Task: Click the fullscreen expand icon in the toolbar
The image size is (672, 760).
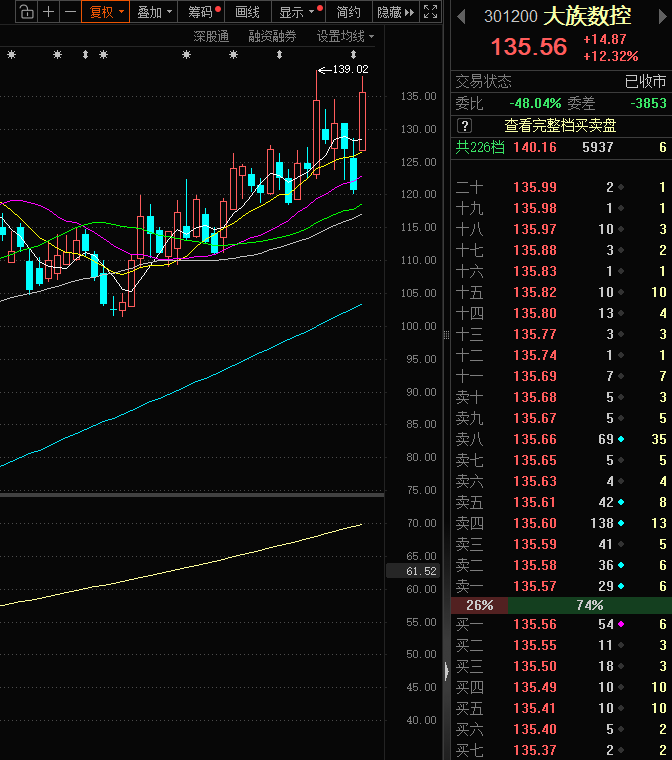Action: 429,12
